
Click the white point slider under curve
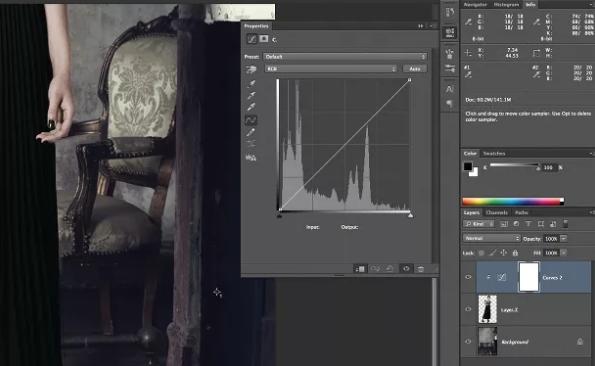[x=410, y=215]
